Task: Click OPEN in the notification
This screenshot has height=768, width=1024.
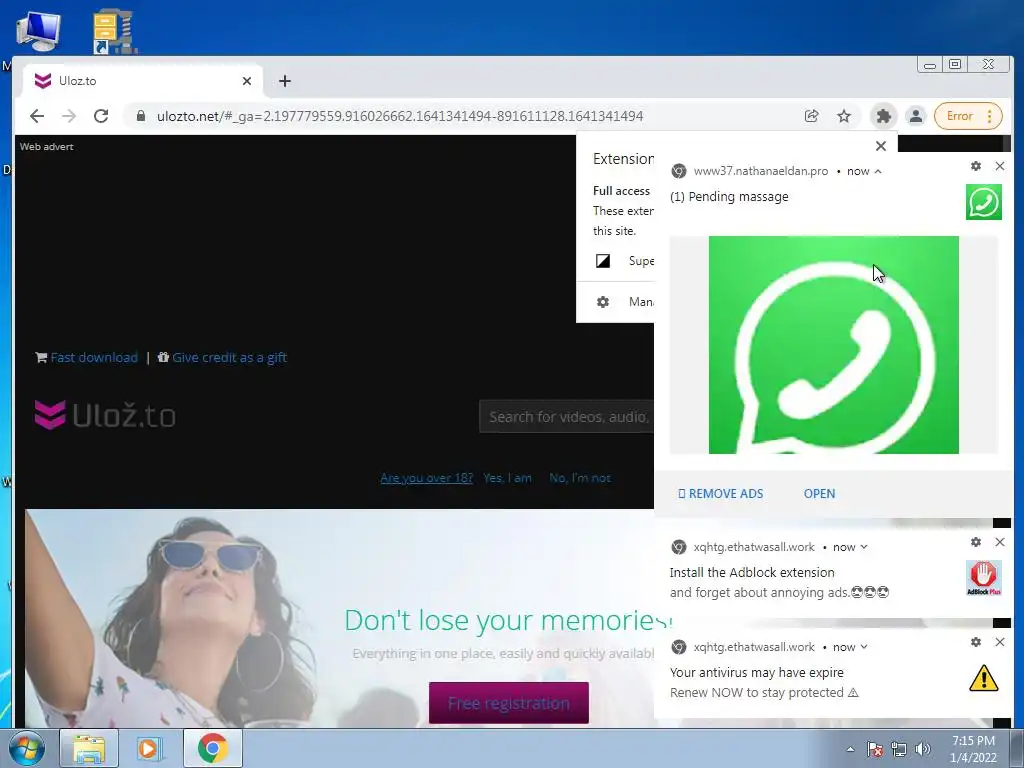Action: [x=819, y=494]
